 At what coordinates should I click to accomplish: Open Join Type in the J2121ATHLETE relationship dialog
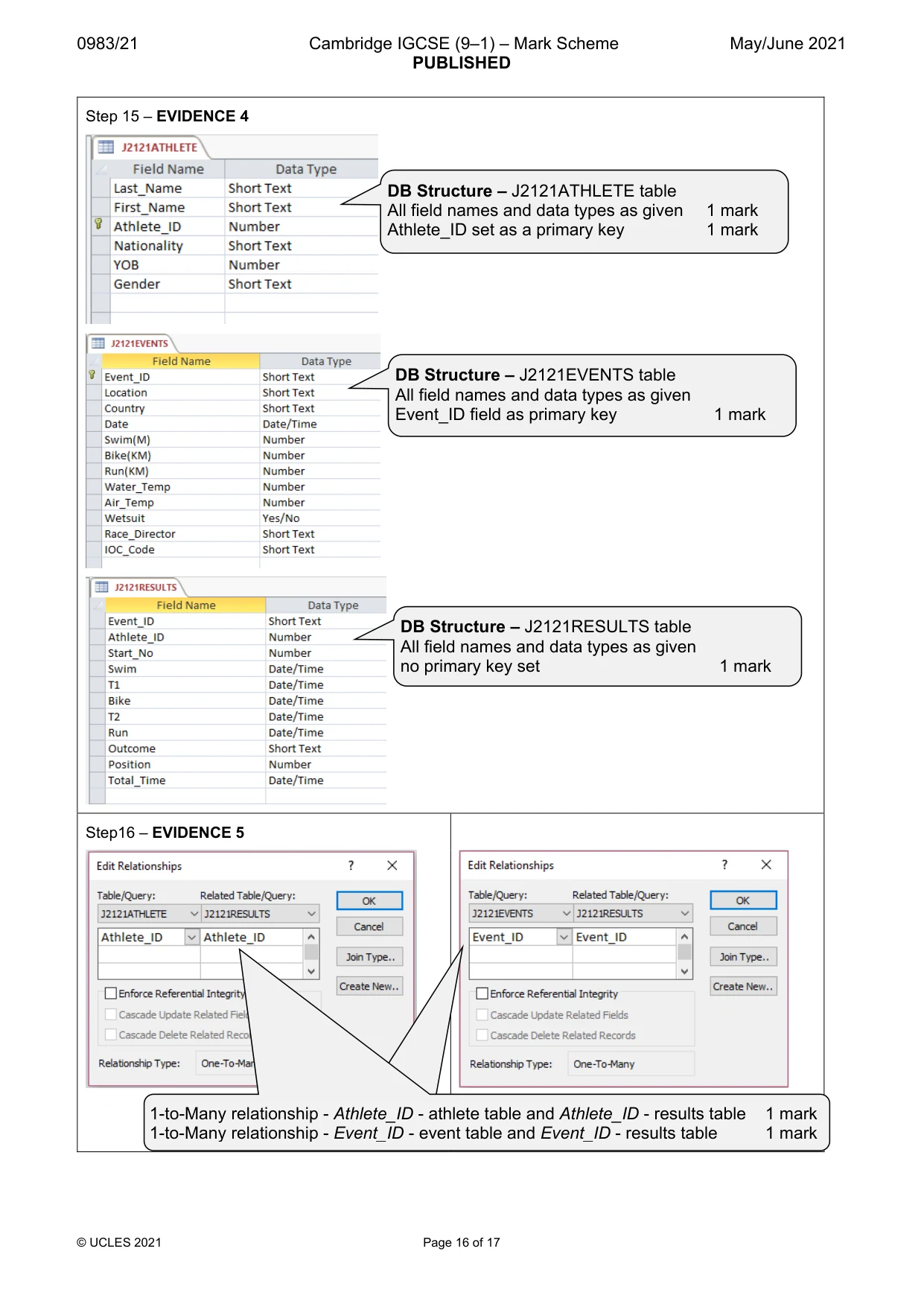(369, 956)
